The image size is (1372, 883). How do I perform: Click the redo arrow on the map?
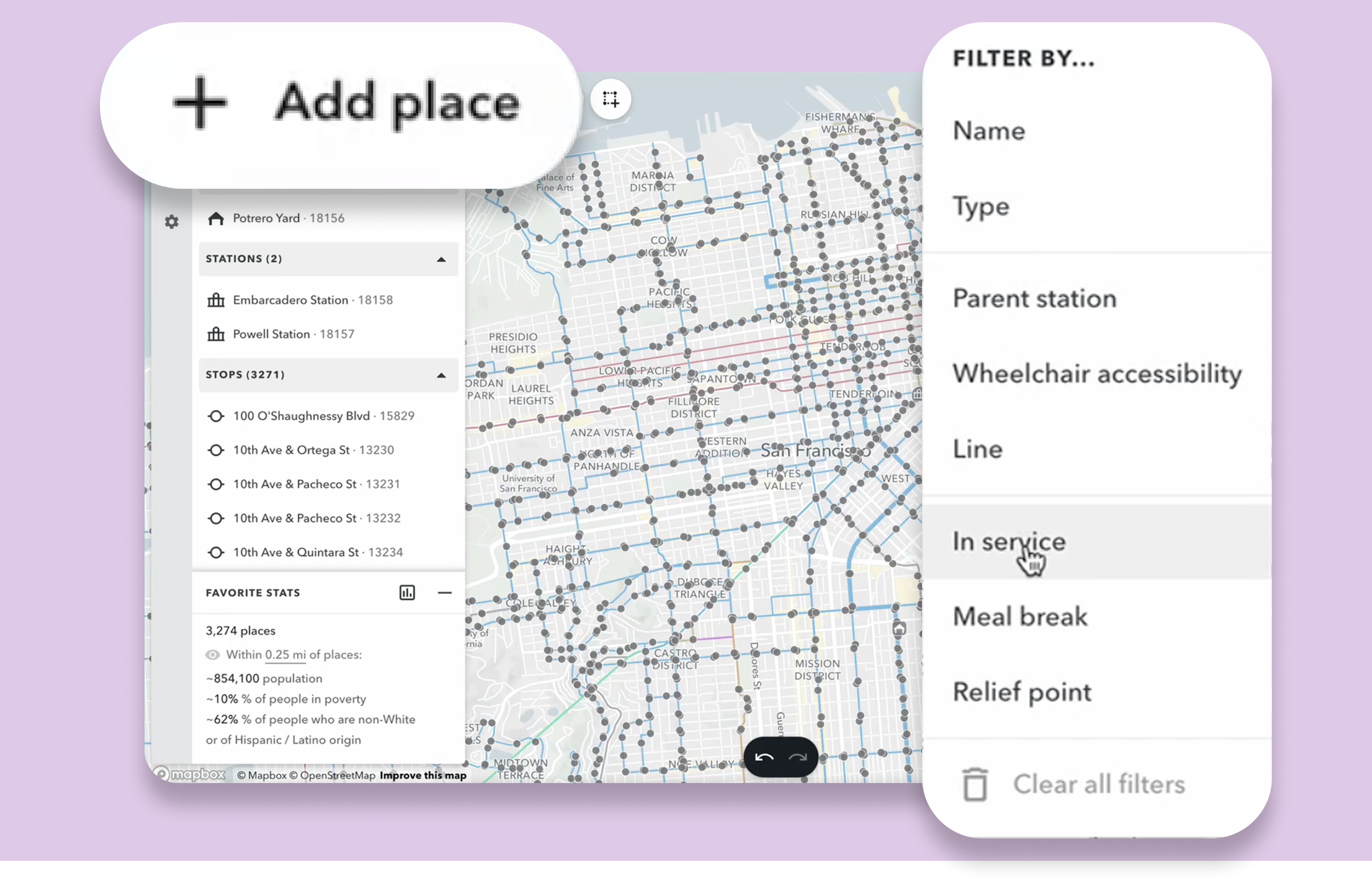pos(798,757)
